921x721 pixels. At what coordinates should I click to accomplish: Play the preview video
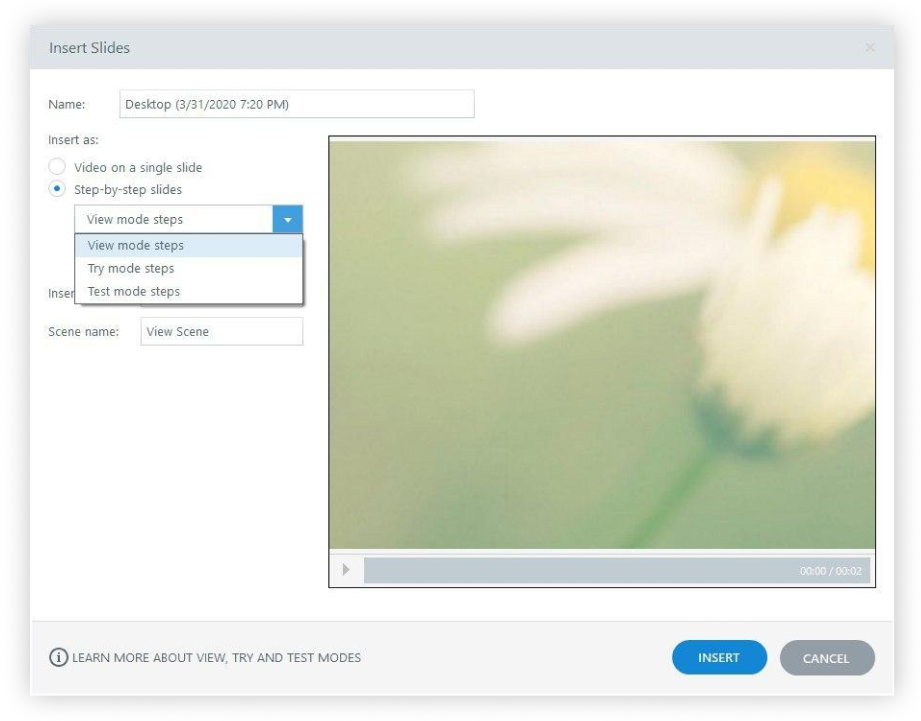coord(345,570)
